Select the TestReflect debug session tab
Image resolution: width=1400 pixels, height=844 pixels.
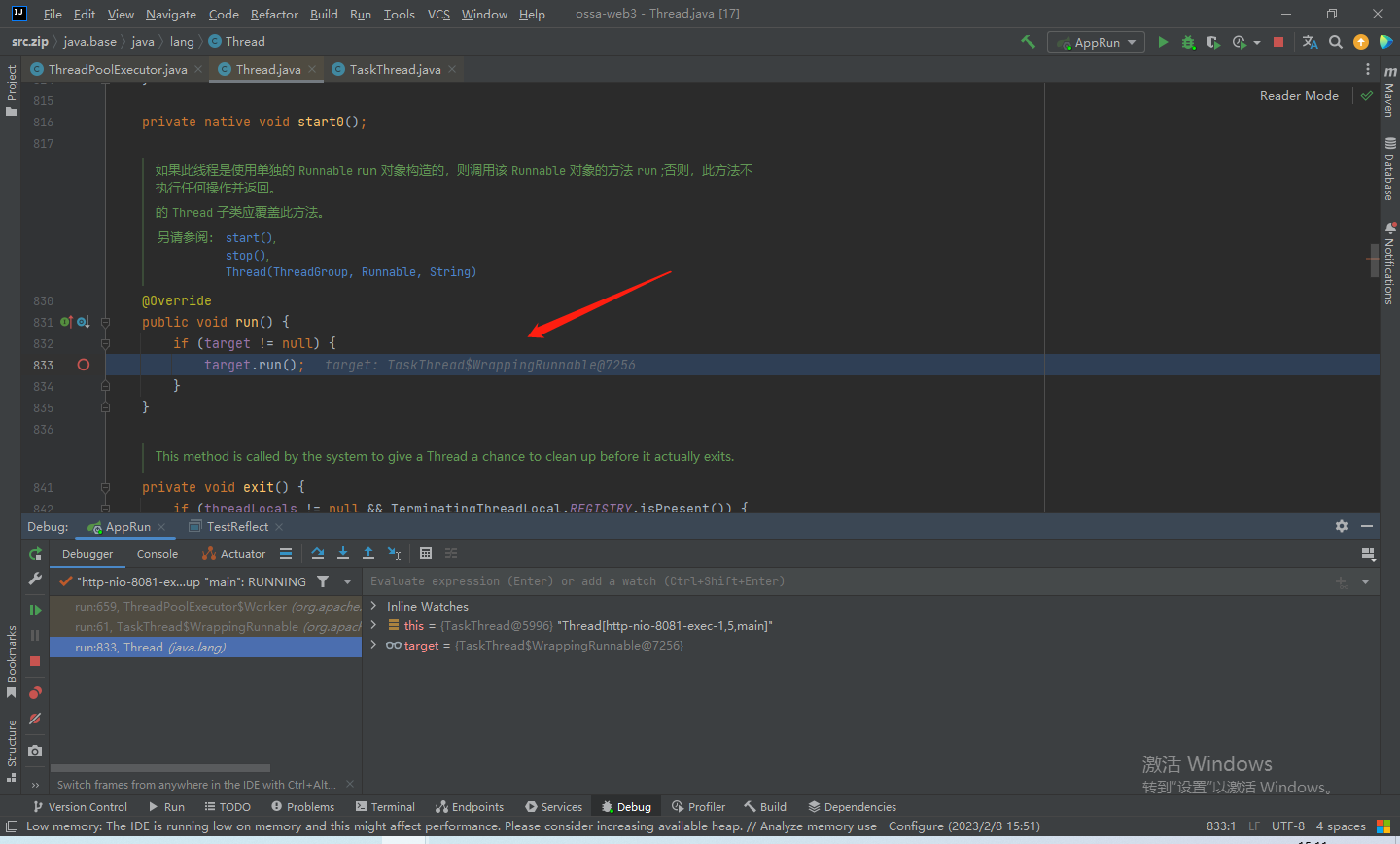point(237,526)
